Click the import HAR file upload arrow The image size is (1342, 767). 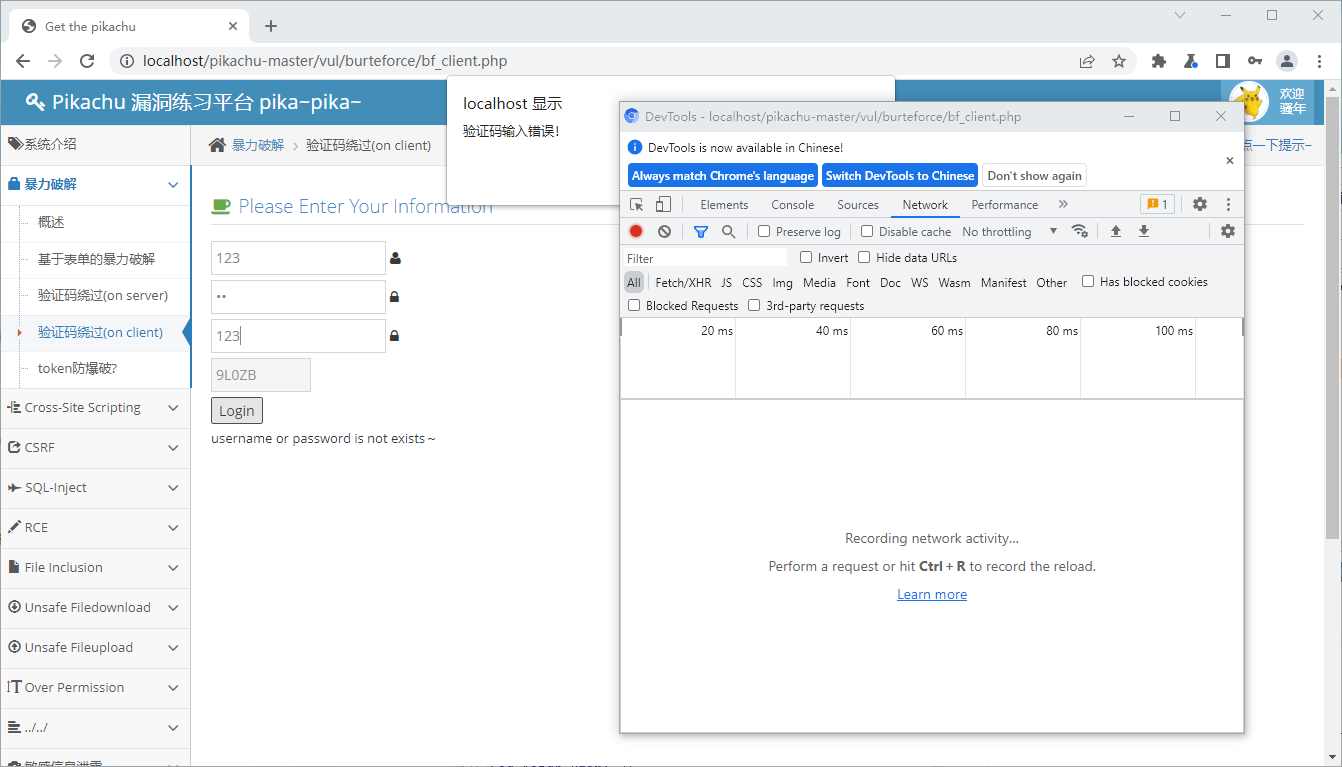coord(1116,231)
